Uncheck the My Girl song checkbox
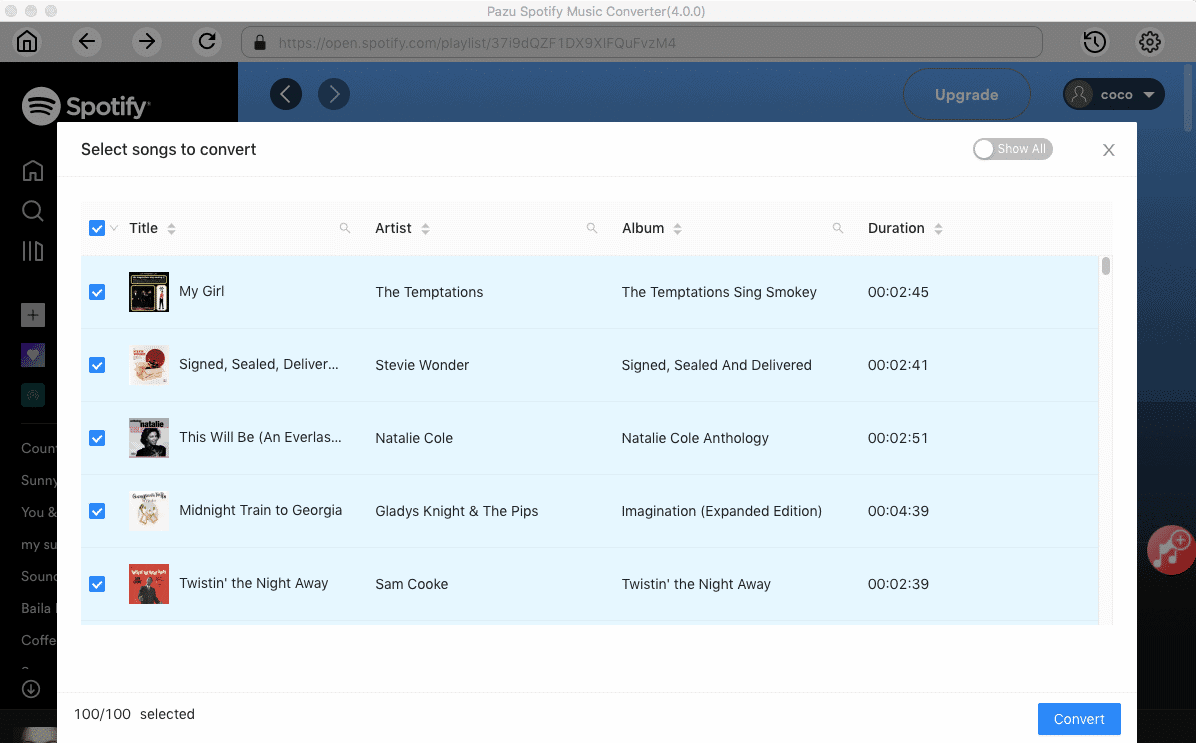 (x=97, y=292)
